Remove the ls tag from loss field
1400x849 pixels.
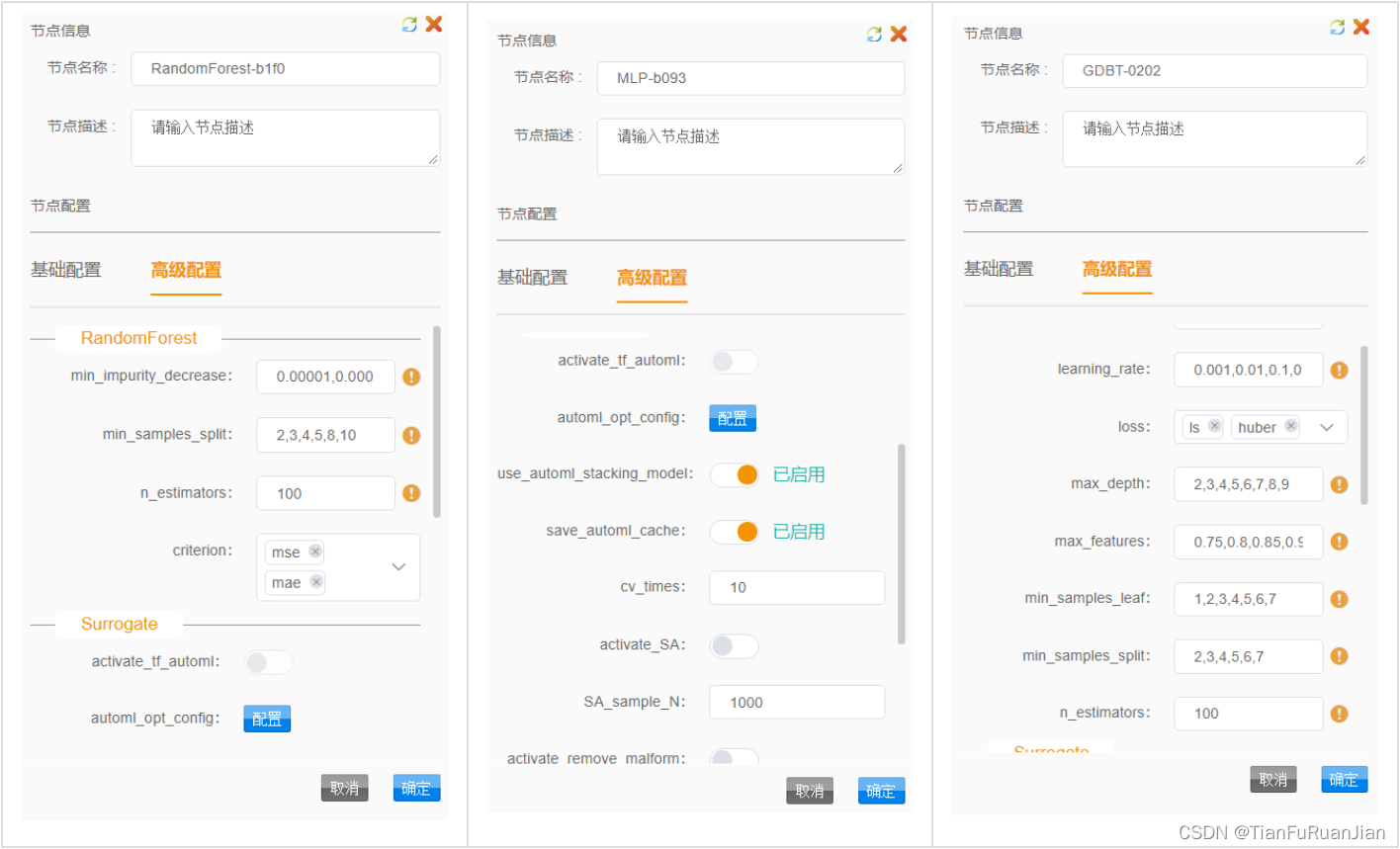[x=1213, y=426]
